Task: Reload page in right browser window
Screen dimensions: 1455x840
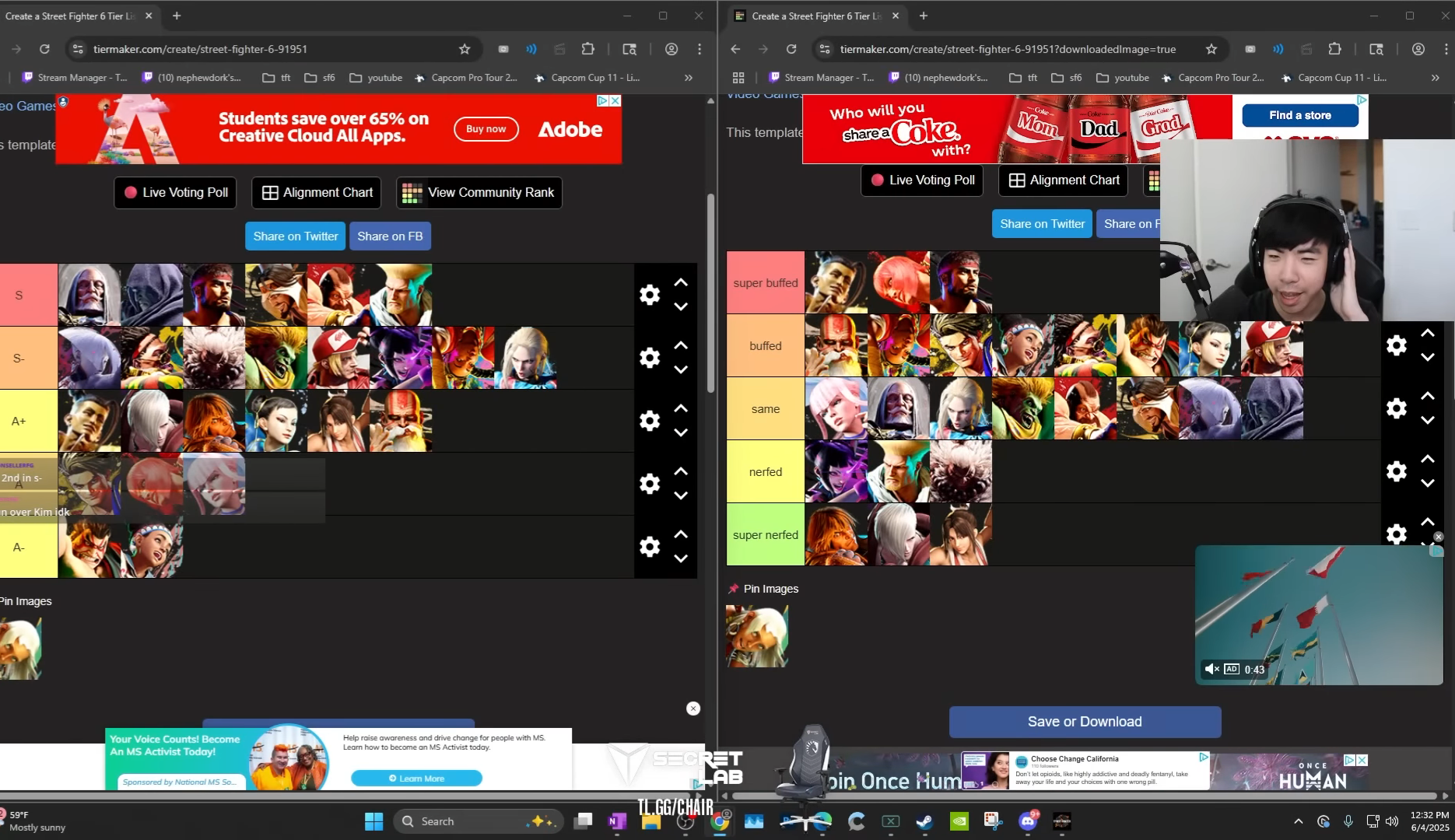Action: tap(791, 49)
